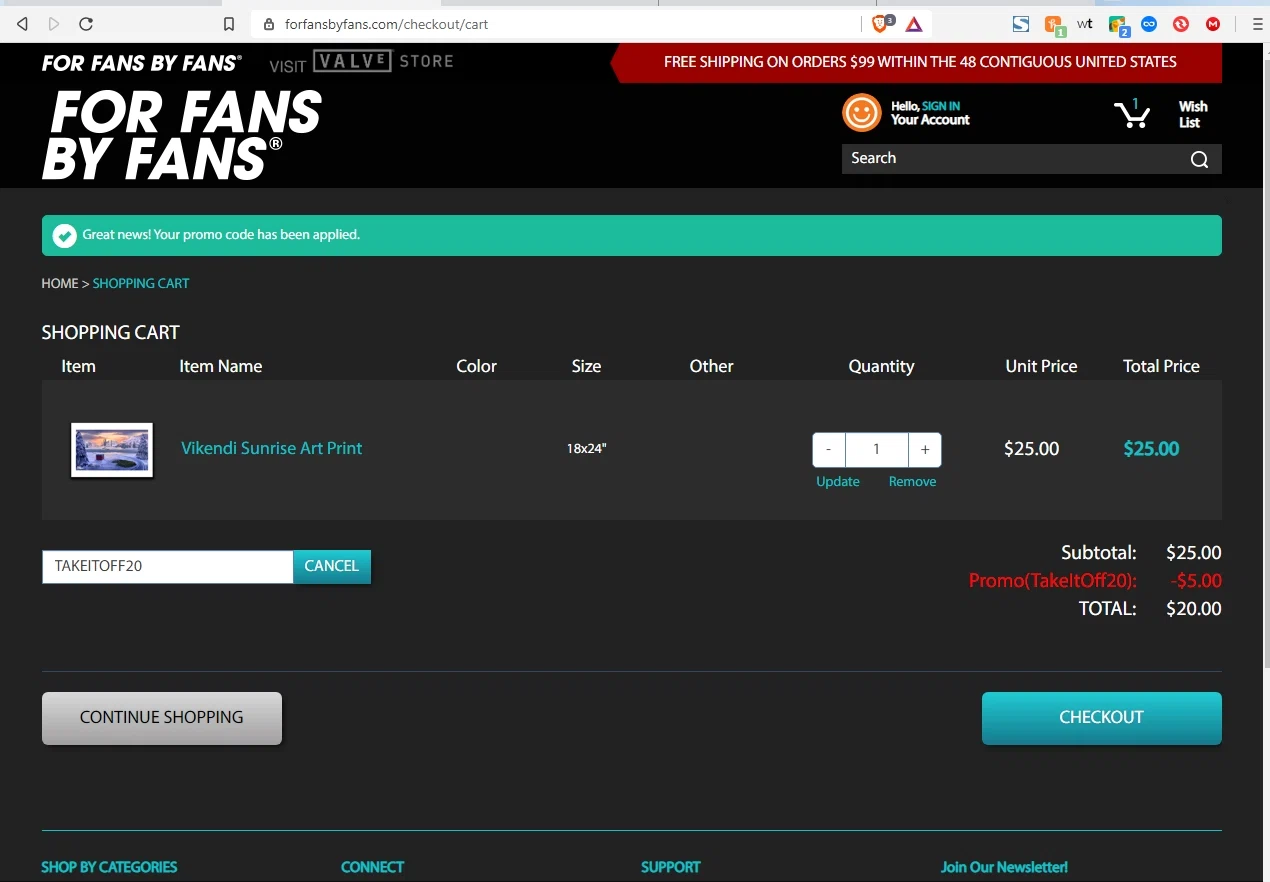Click the Update quantity link
The width and height of the screenshot is (1270, 882).
(838, 481)
